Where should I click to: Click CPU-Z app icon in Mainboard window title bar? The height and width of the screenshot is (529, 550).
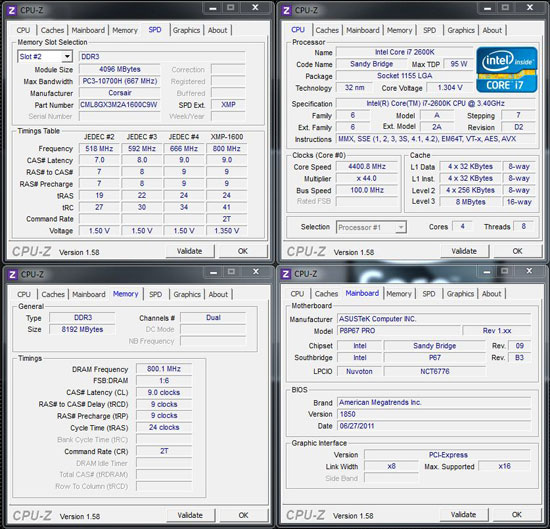(x=286, y=274)
